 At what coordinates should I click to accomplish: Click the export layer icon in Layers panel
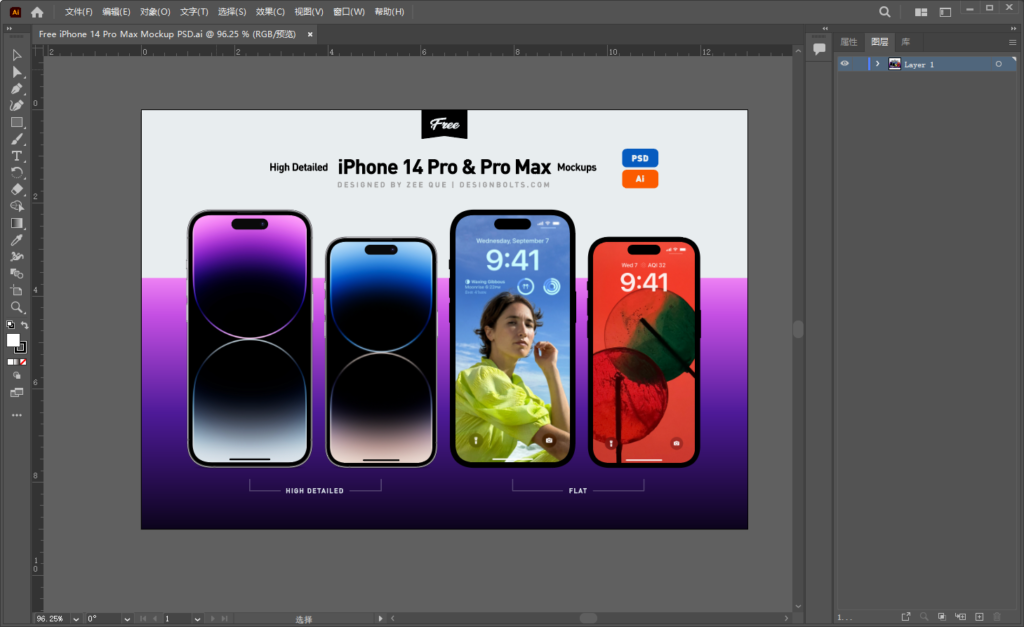tap(906, 617)
